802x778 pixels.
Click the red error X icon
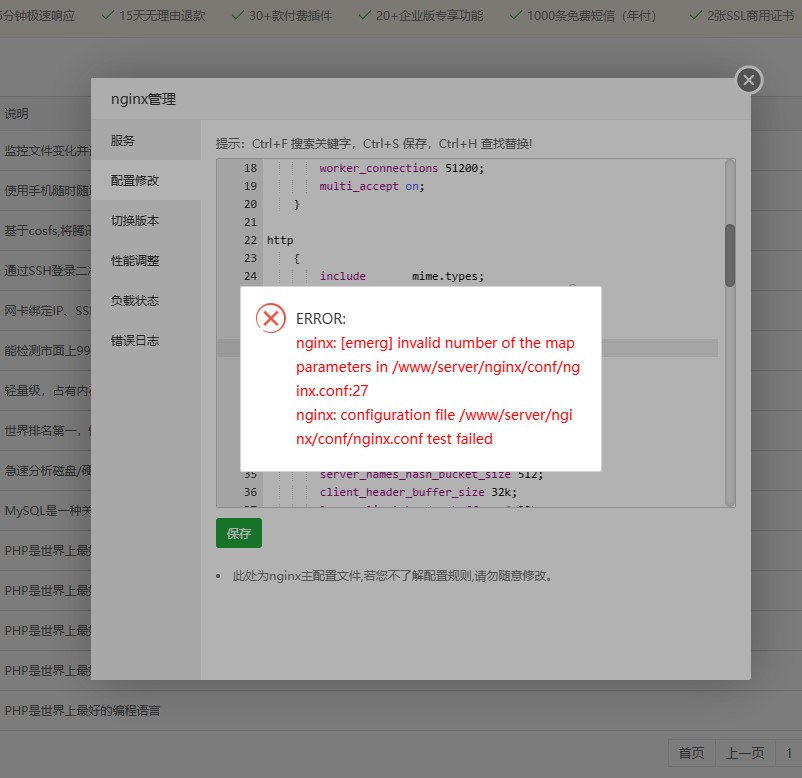click(x=271, y=318)
